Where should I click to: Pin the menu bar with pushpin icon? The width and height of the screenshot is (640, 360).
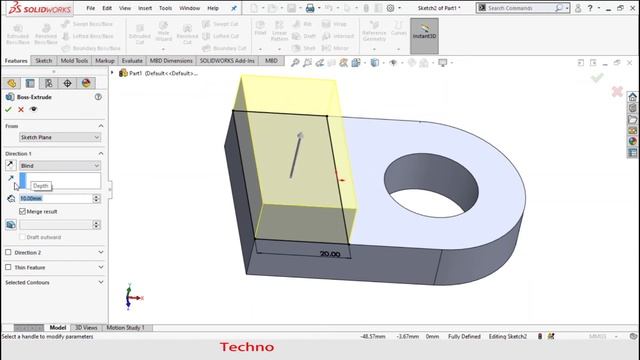tap(234, 8)
